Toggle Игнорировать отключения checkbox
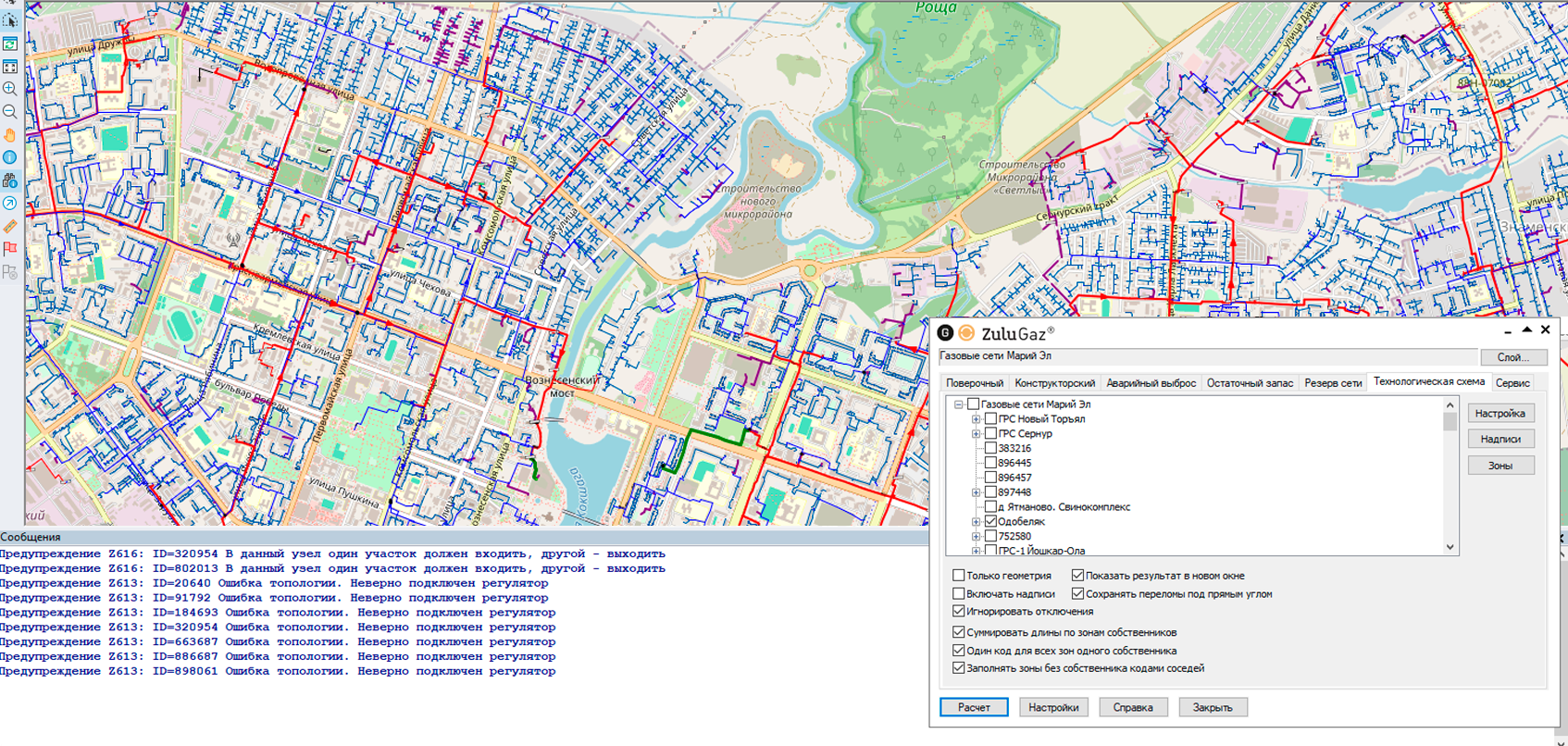Viewport: 1568px width, 746px height. [x=959, y=612]
